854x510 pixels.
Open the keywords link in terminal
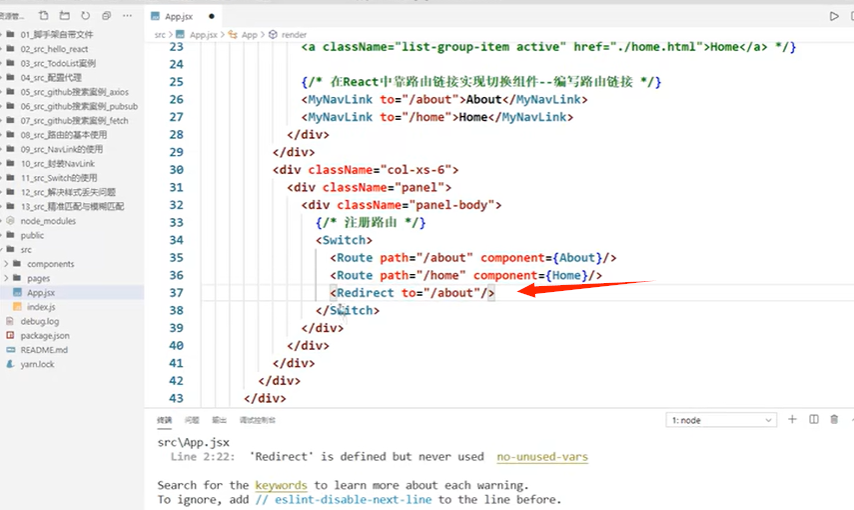(x=281, y=485)
